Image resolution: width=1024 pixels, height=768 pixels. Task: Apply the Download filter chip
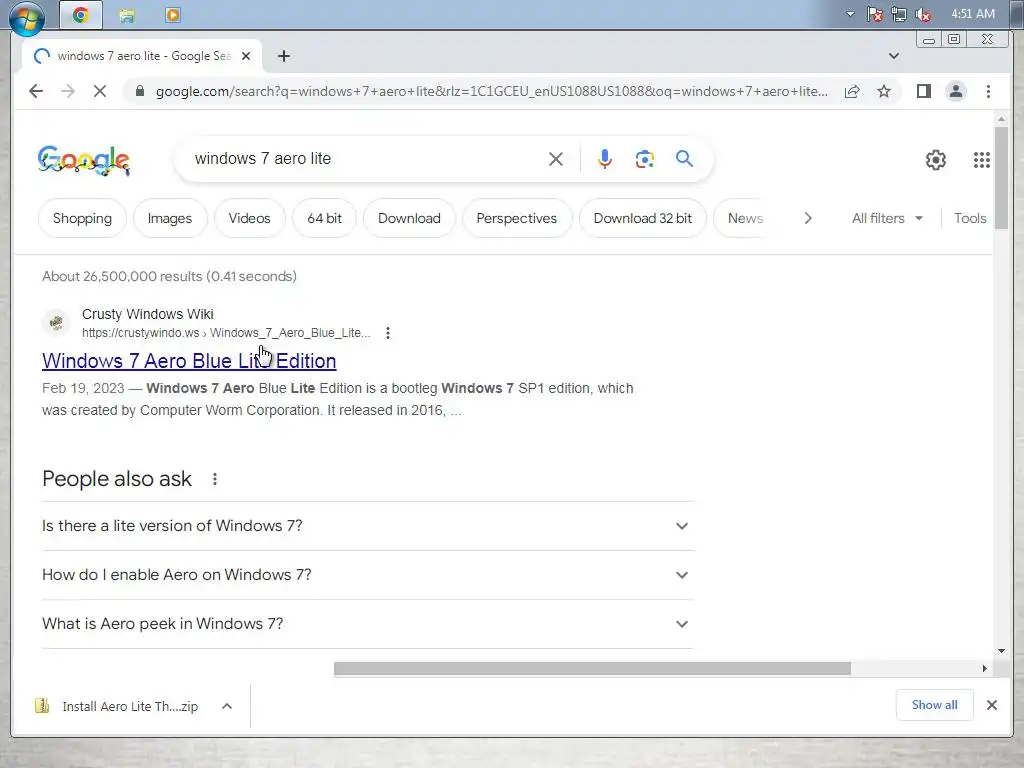click(x=409, y=218)
